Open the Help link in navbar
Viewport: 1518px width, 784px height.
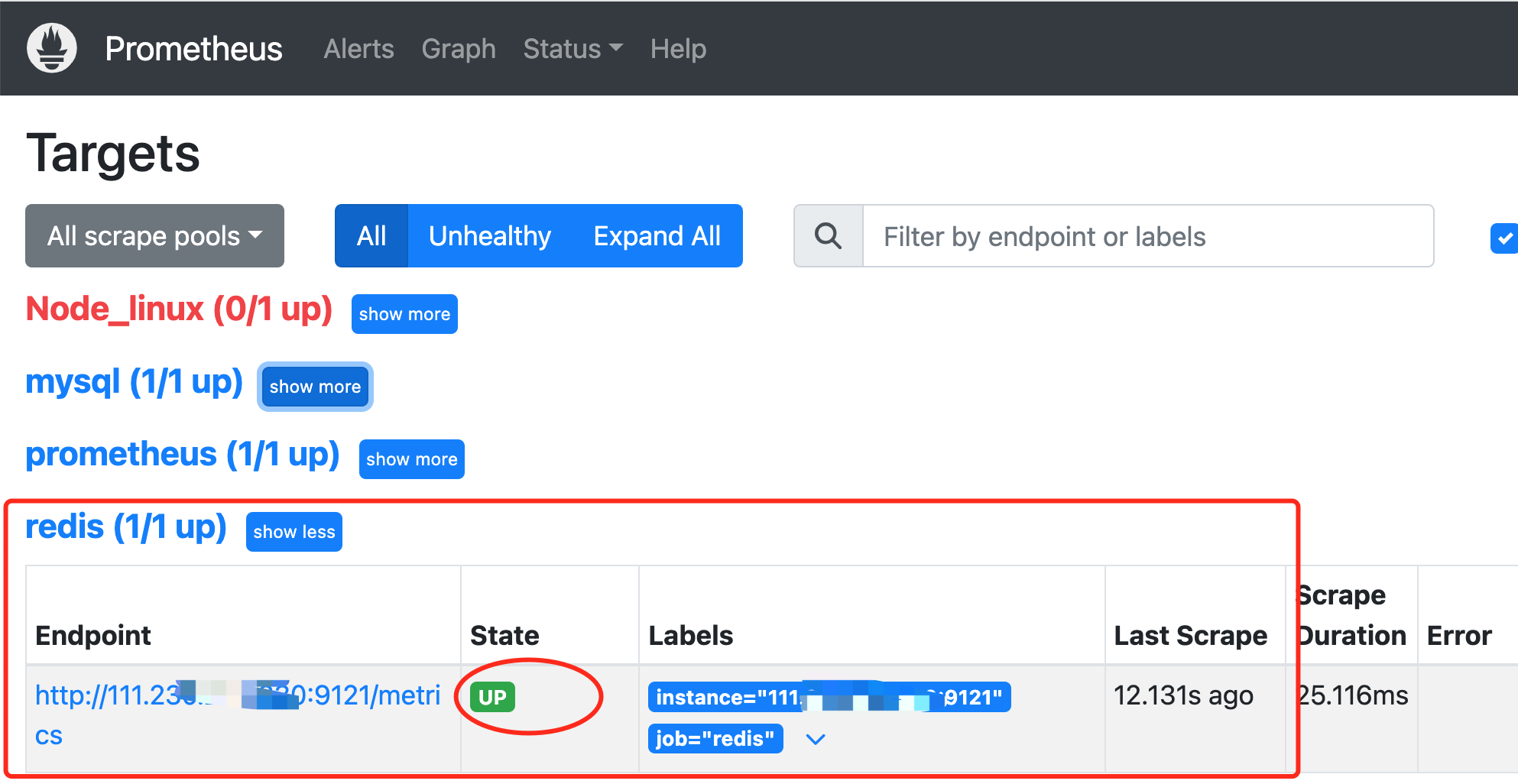click(x=678, y=49)
